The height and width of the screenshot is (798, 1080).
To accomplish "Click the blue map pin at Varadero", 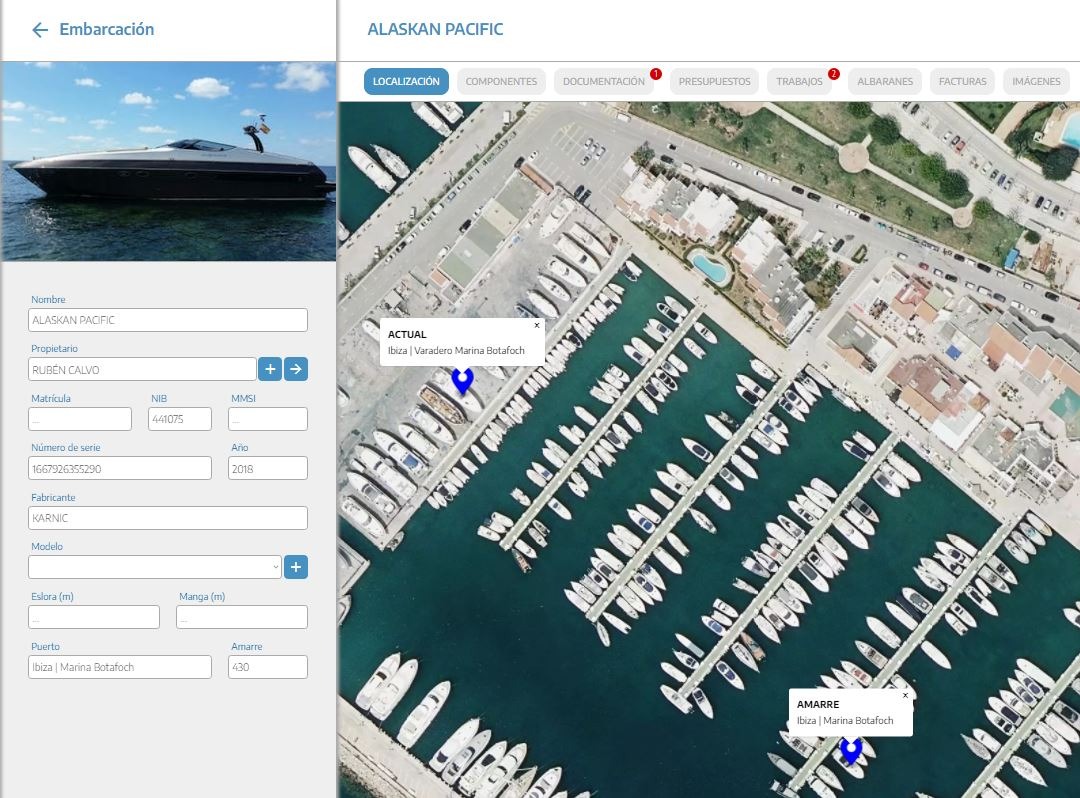I will point(462,380).
